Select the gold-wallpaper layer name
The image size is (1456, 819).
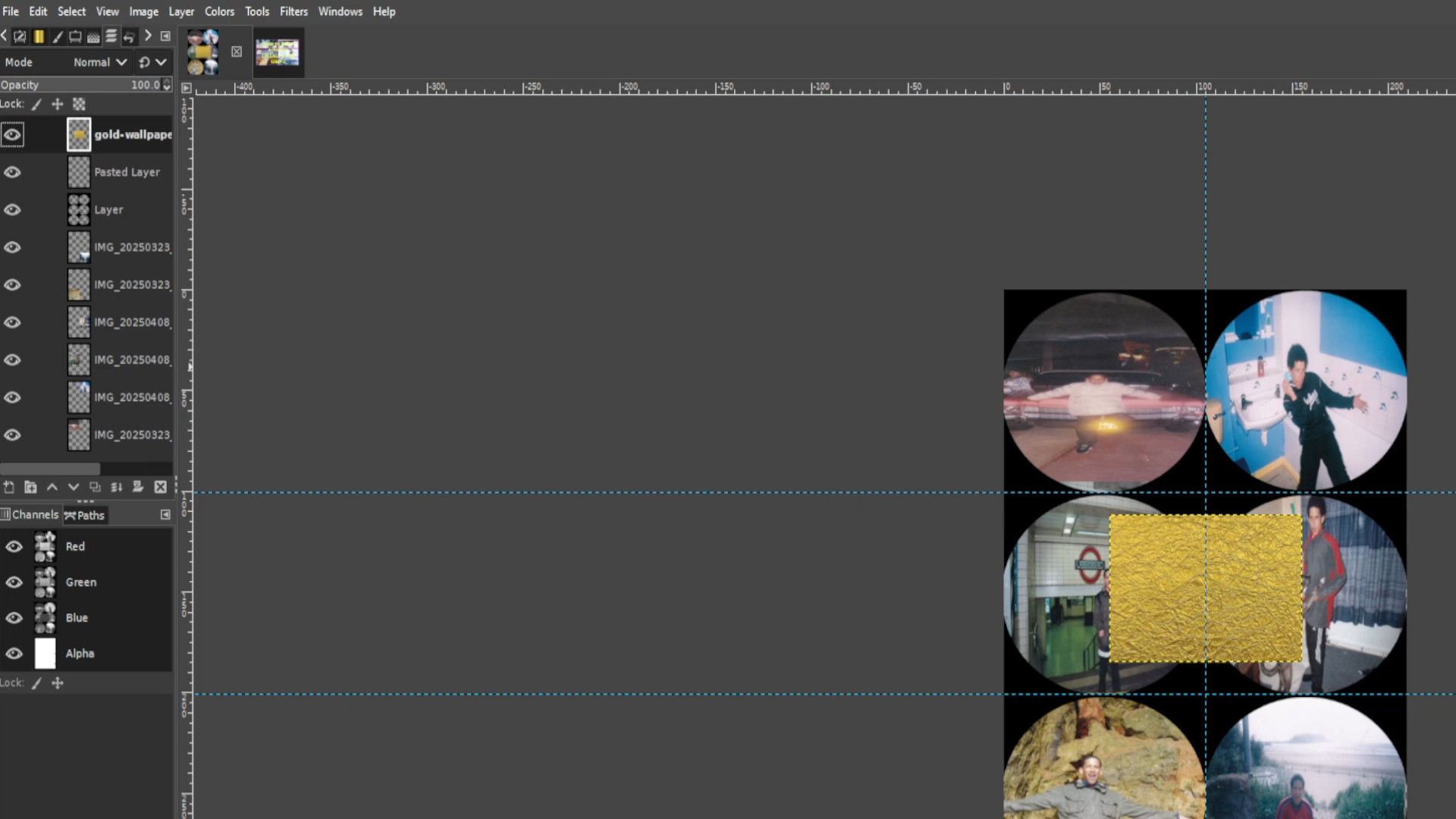pyautogui.click(x=133, y=134)
